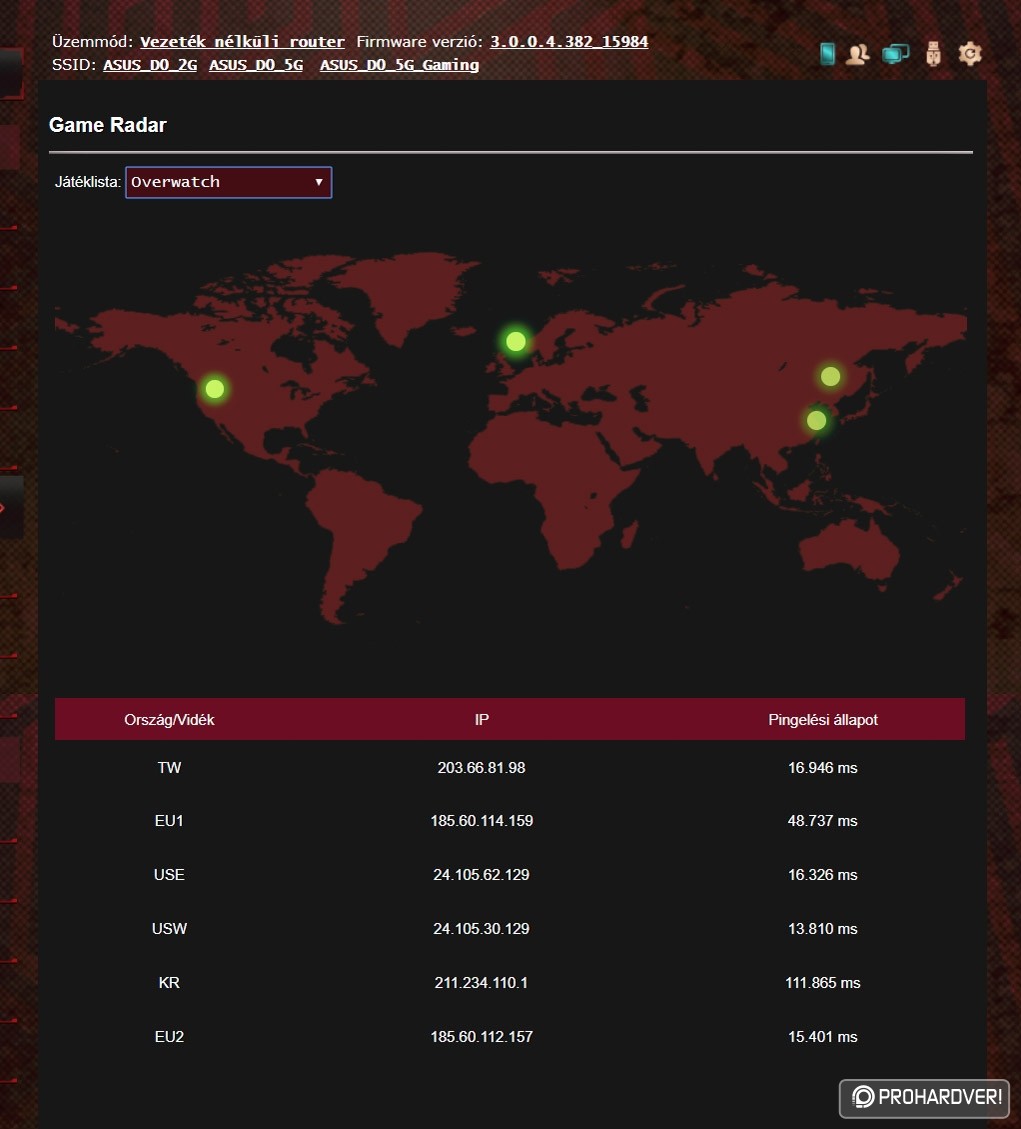Open the Overwatch game list dropdown

[x=228, y=182]
